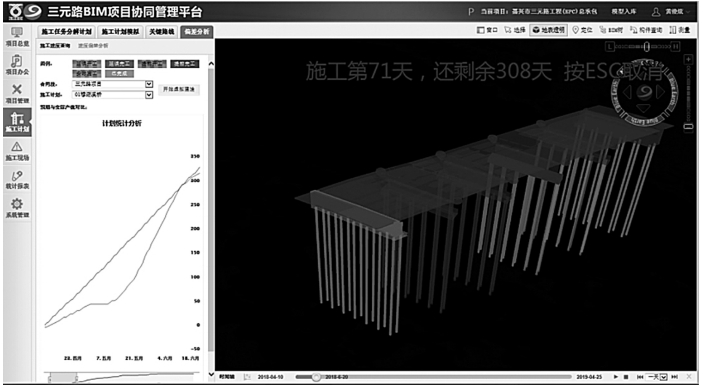The height and width of the screenshot is (388, 703).
Task: Click the 开始虚拟漫游 button
Action: click(x=179, y=90)
